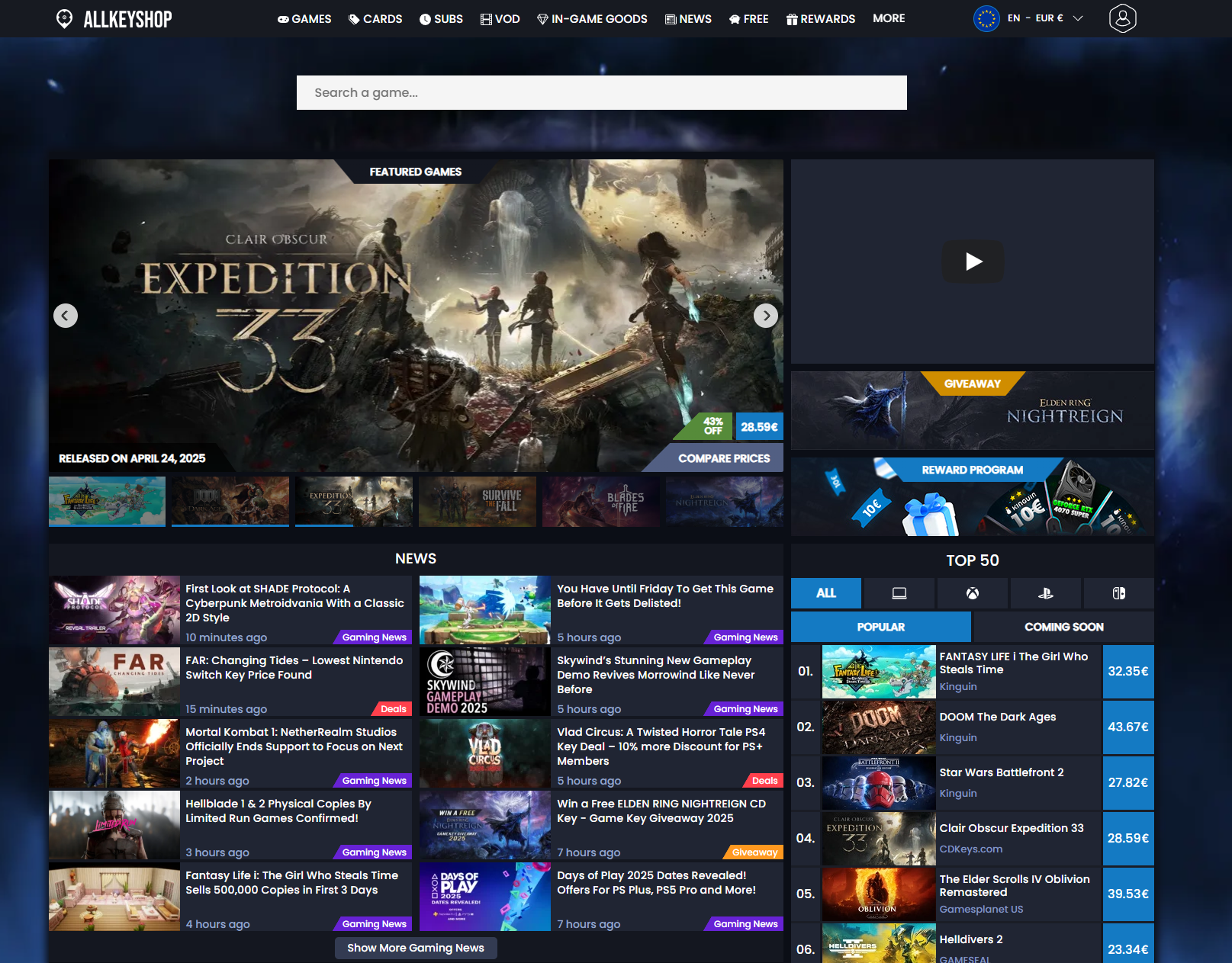Select Nightreign carousel thumbnail

[725, 502]
